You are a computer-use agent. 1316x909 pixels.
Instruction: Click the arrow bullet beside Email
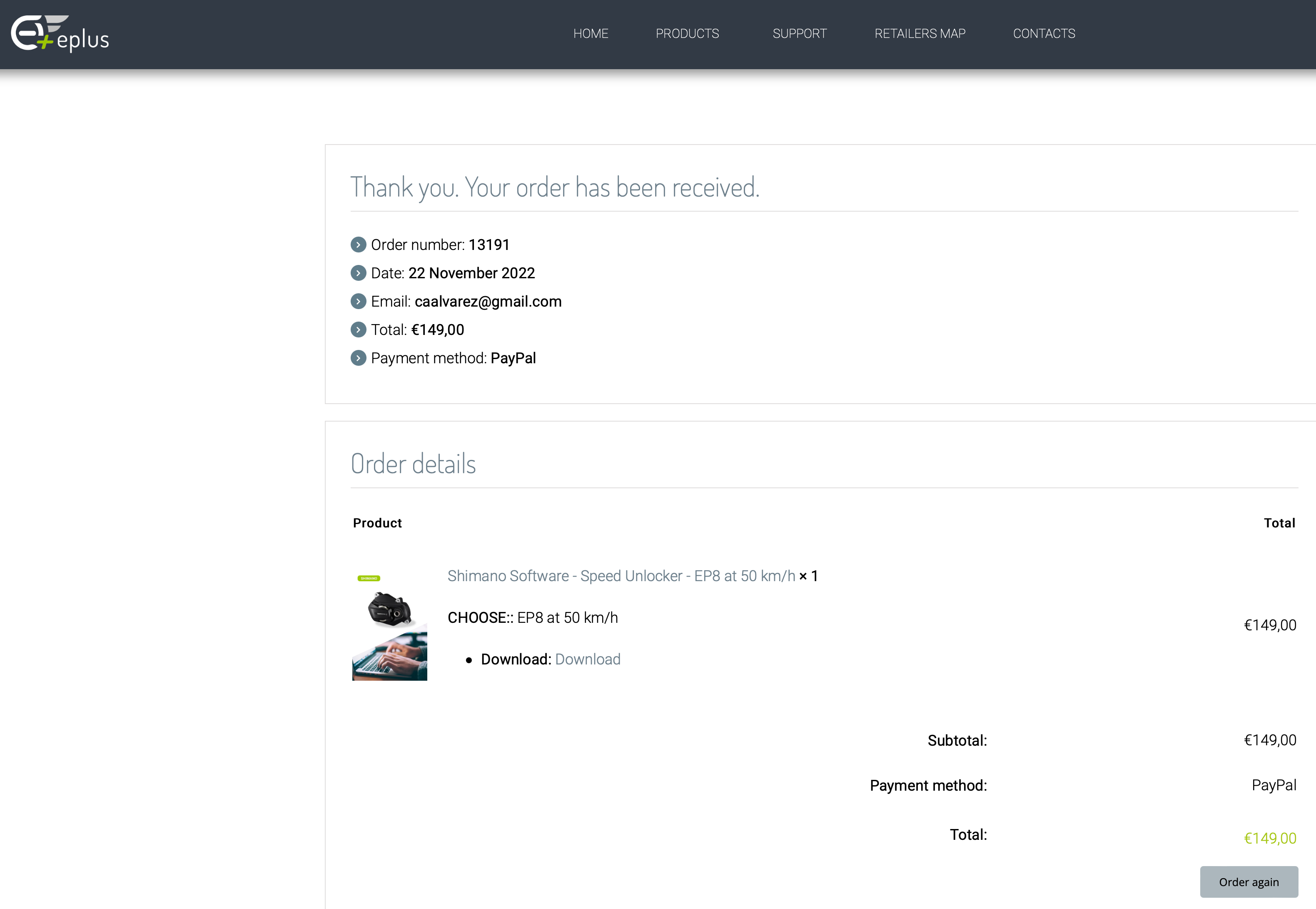click(x=358, y=301)
